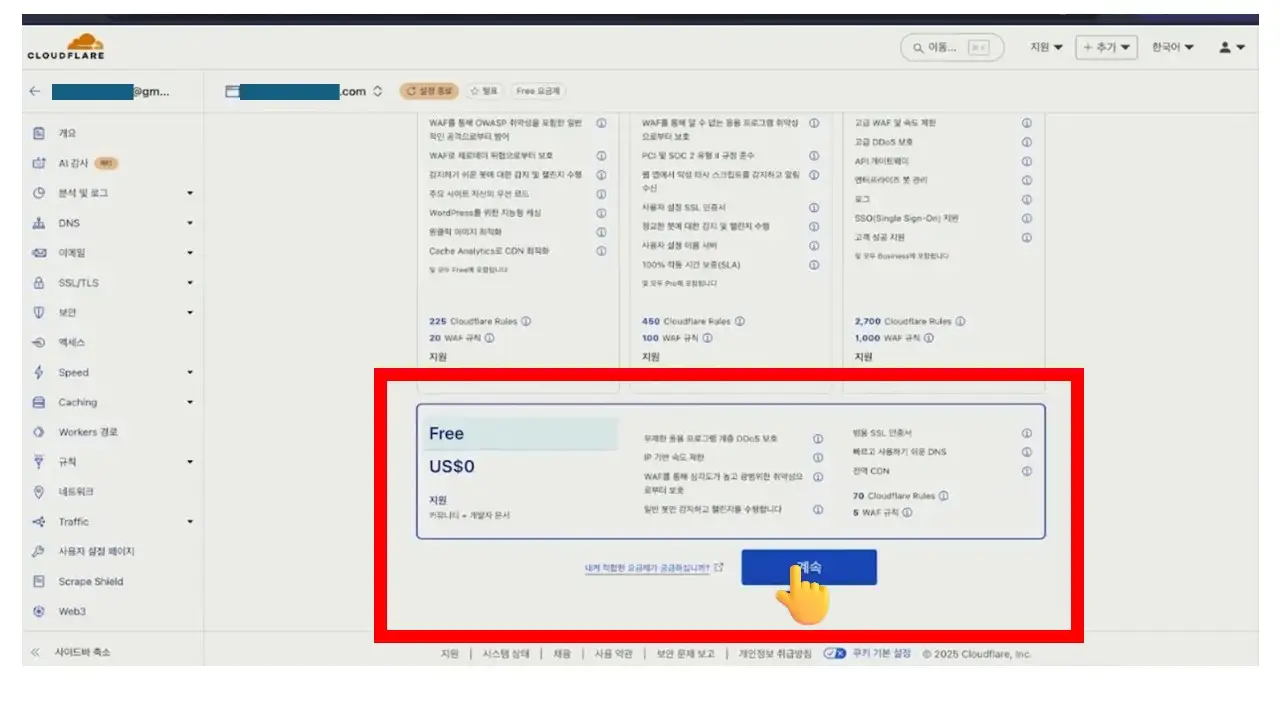Click info icon next to 225 Cloudflare Rules

coord(526,322)
